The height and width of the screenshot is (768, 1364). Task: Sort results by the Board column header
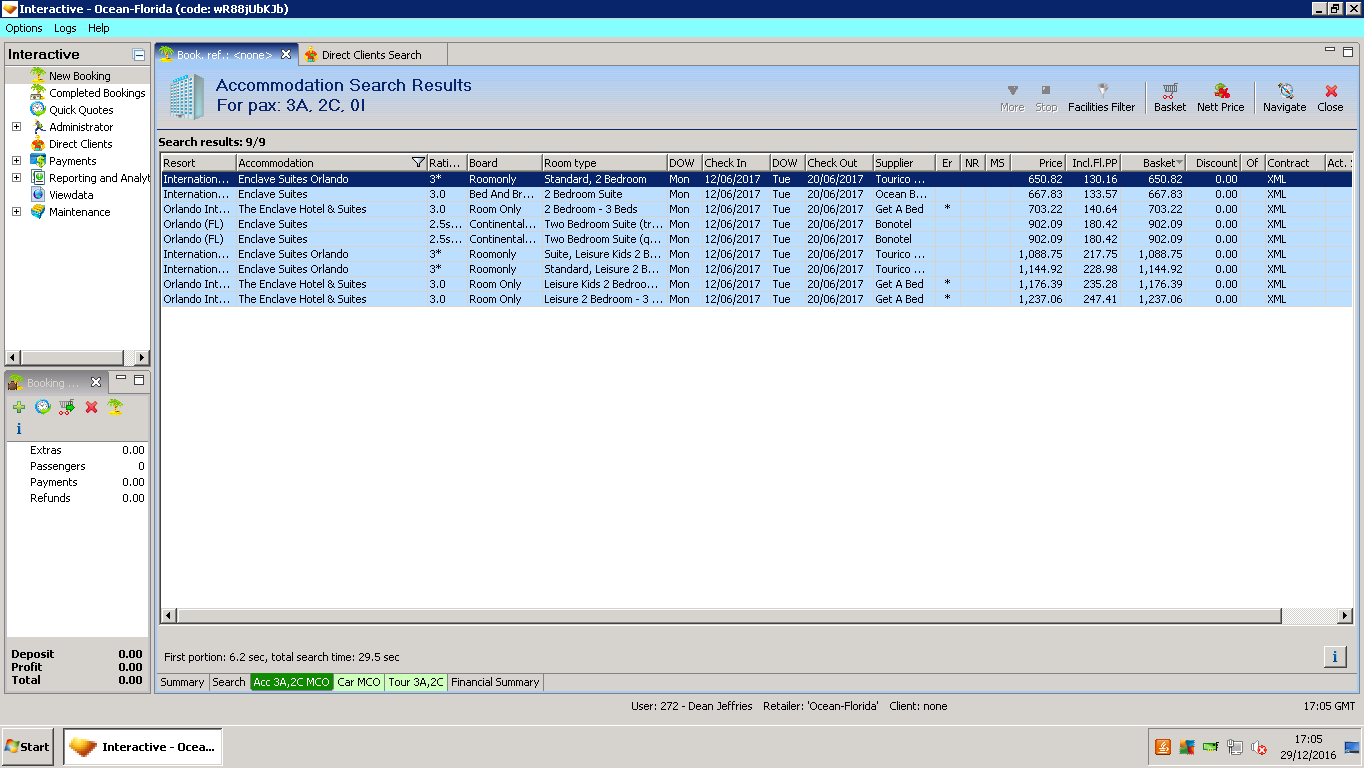click(504, 163)
